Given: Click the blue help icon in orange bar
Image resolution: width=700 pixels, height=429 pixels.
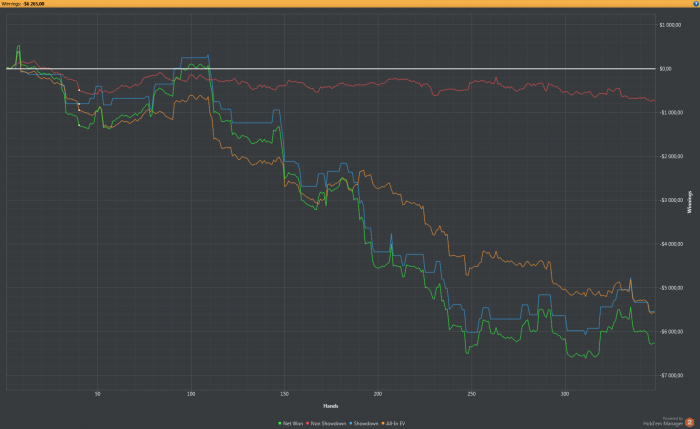Looking at the screenshot, I should [x=696, y=4].
